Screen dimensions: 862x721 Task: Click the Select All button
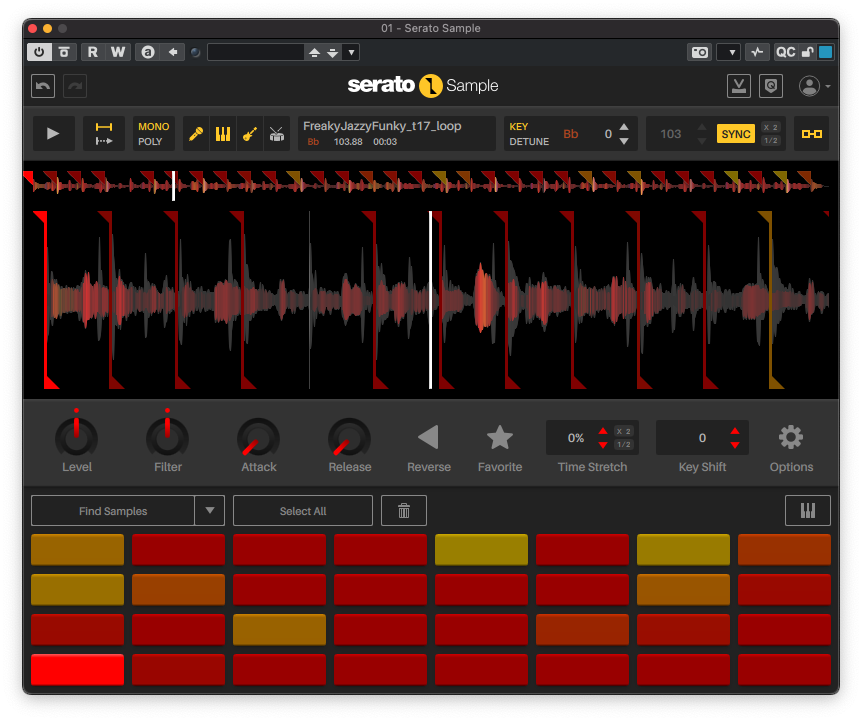[x=303, y=511]
